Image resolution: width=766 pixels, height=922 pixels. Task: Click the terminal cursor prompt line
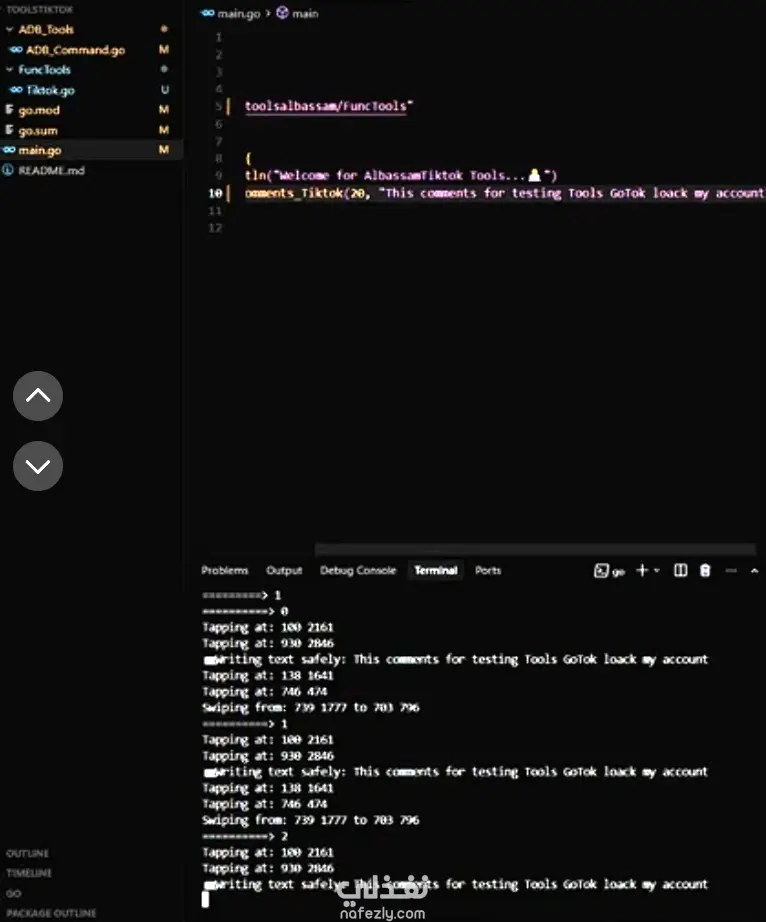click(205, 900)
